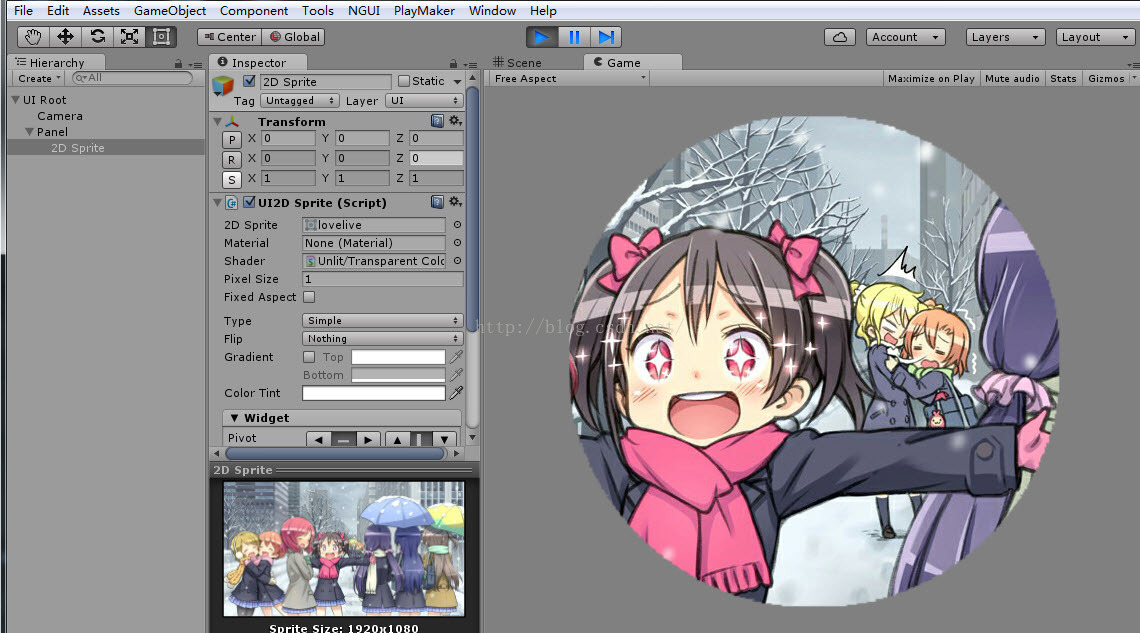Select the Hand tool

(33, 36)
